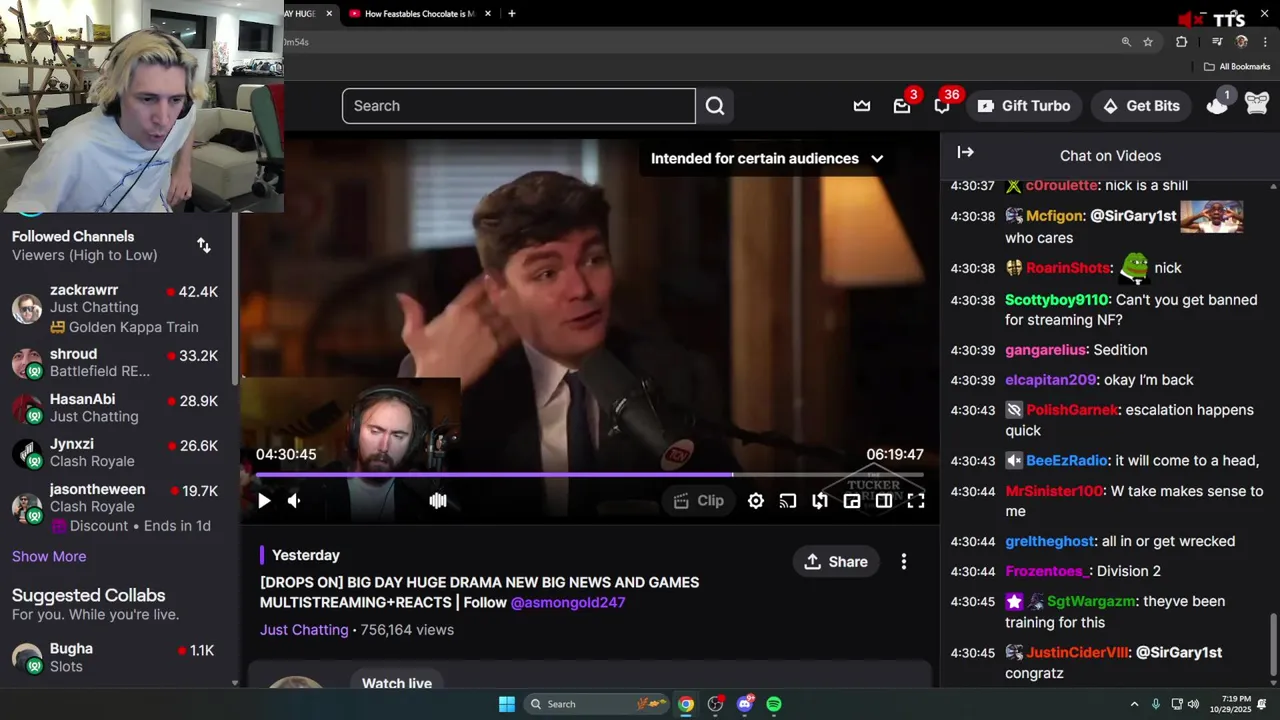The image size is (1280, 720).
Task: Click username Scottyboy9110 in chat
Action: 1057,300
